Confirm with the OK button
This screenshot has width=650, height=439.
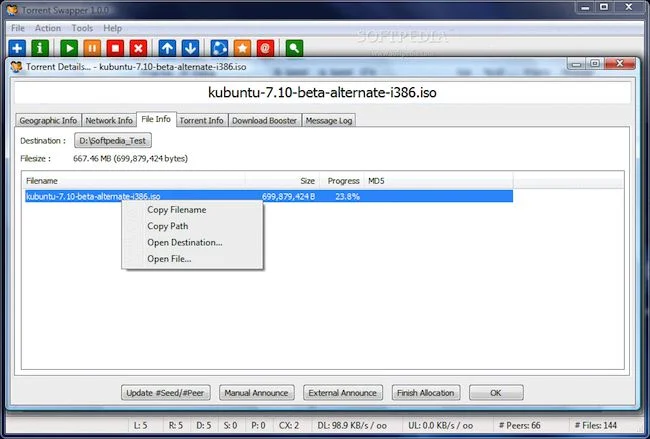[496, 393]
